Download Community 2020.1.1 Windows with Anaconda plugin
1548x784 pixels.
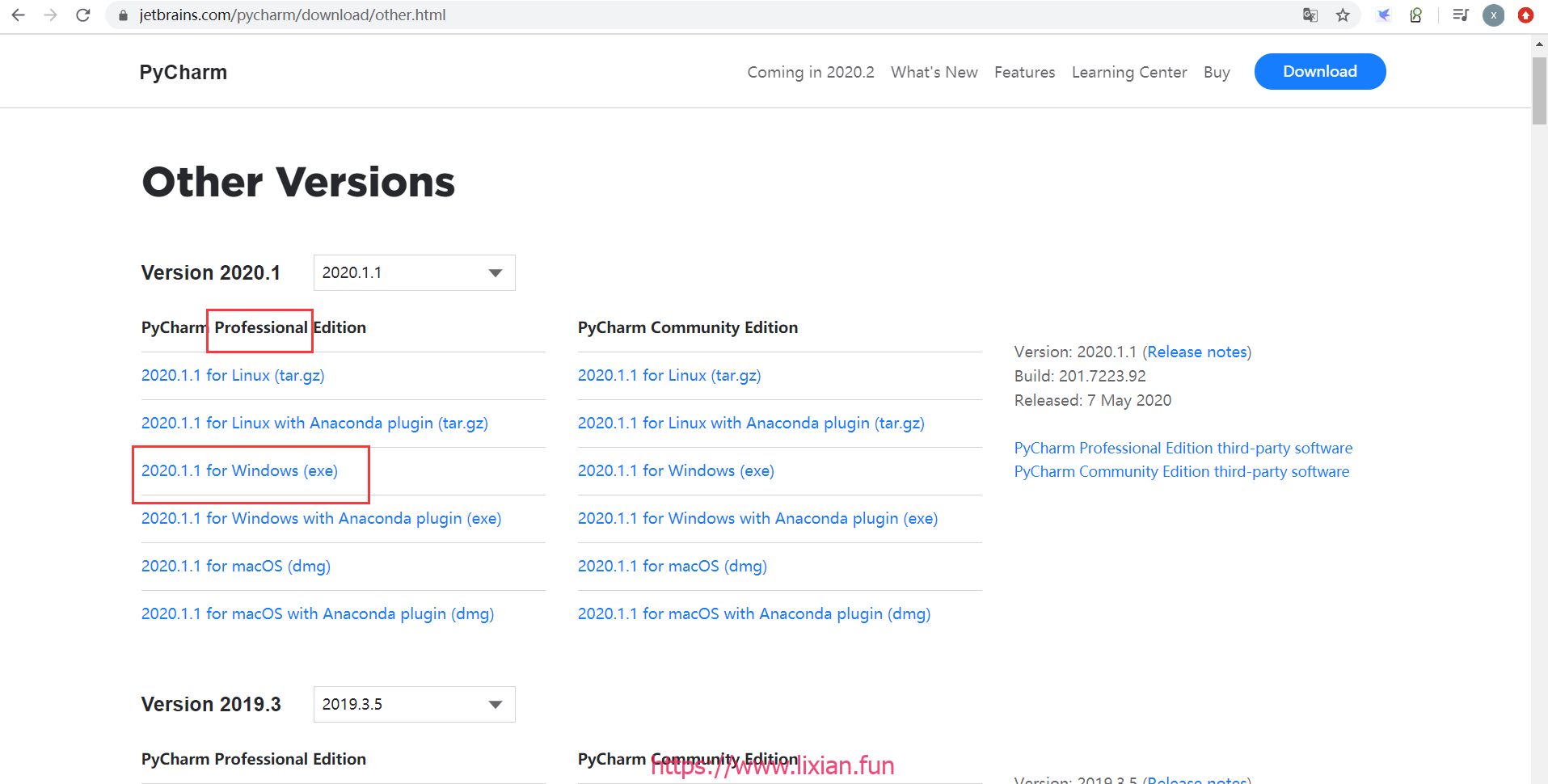pyautogui.click(x=757, y=518)
